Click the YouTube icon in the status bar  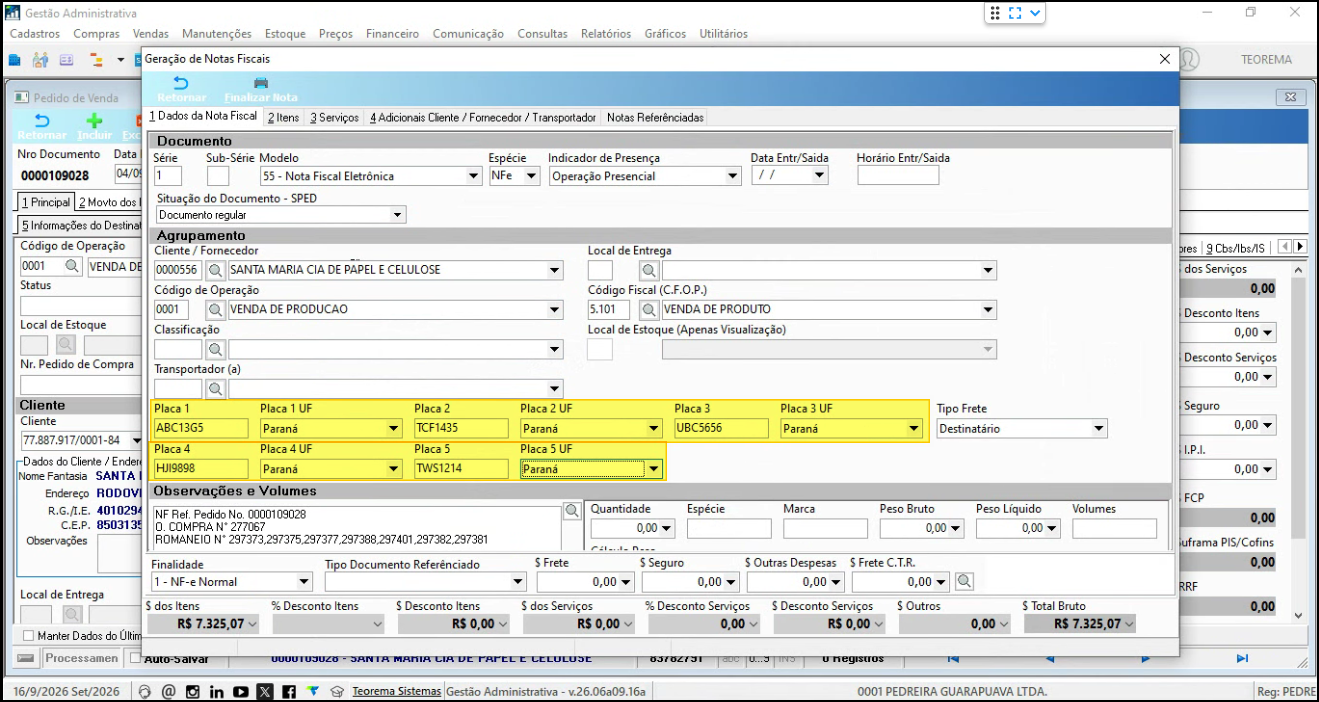pyautogui.click(x=241, y=691)
